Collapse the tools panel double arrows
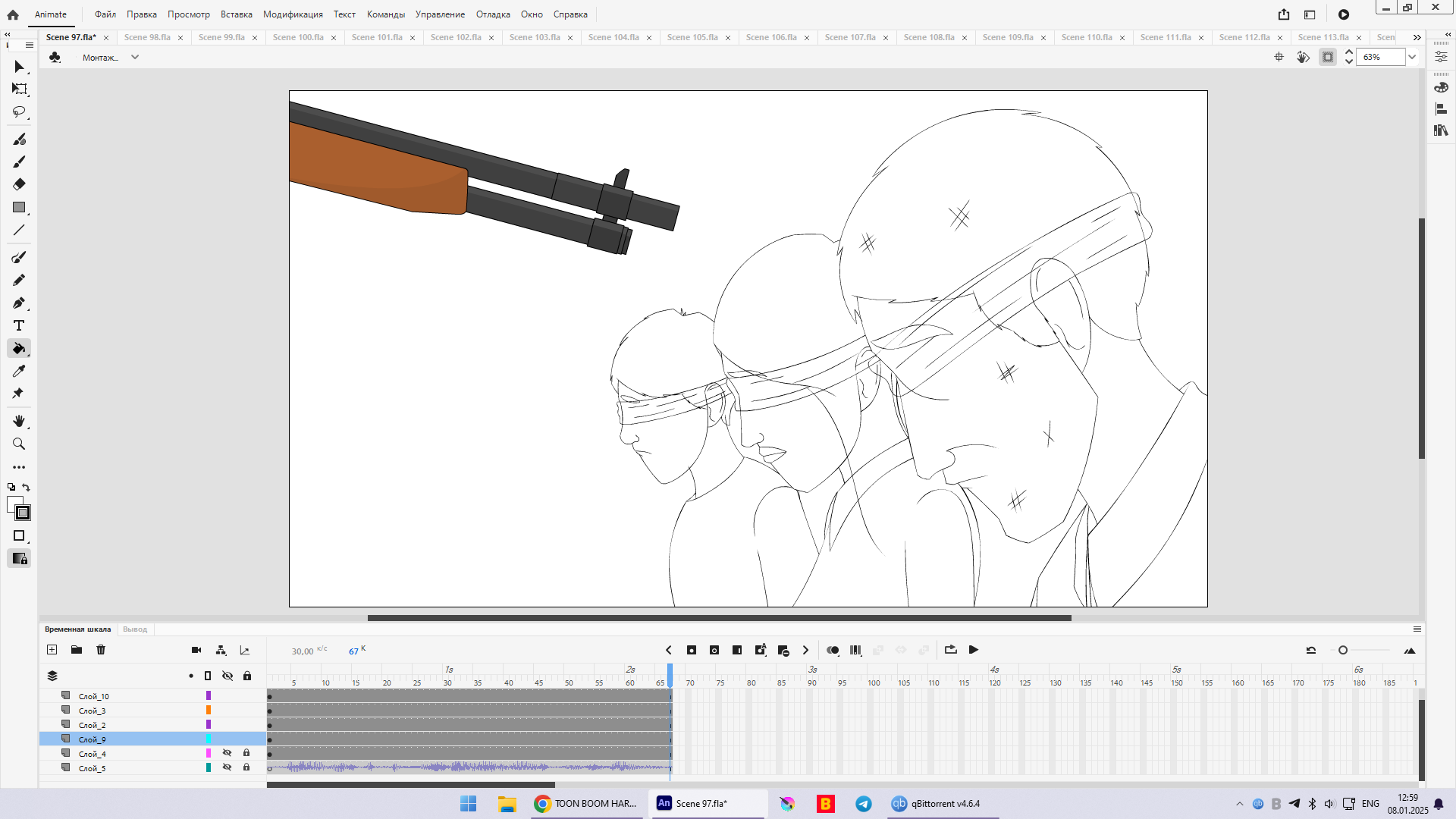Viewport: 1456px width, 819px height. (x=8, y=35)
